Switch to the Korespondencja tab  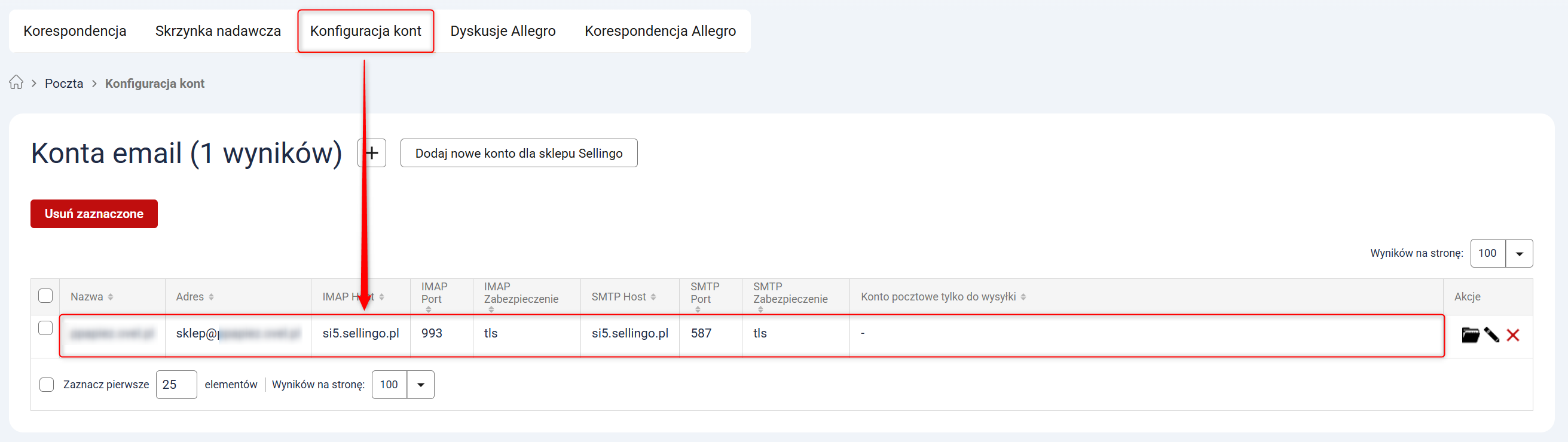[75, 31]
